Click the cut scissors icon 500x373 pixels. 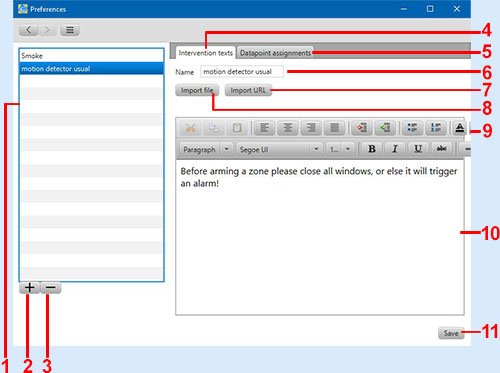190,128
